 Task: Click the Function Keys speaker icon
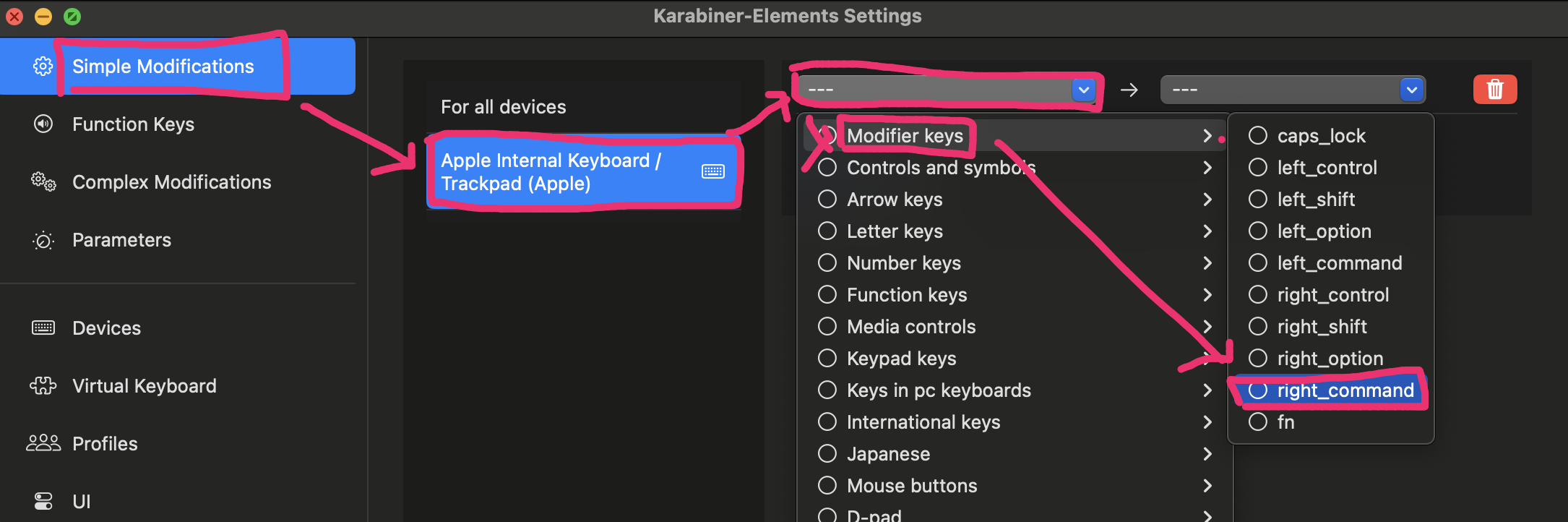click(43, 124)
